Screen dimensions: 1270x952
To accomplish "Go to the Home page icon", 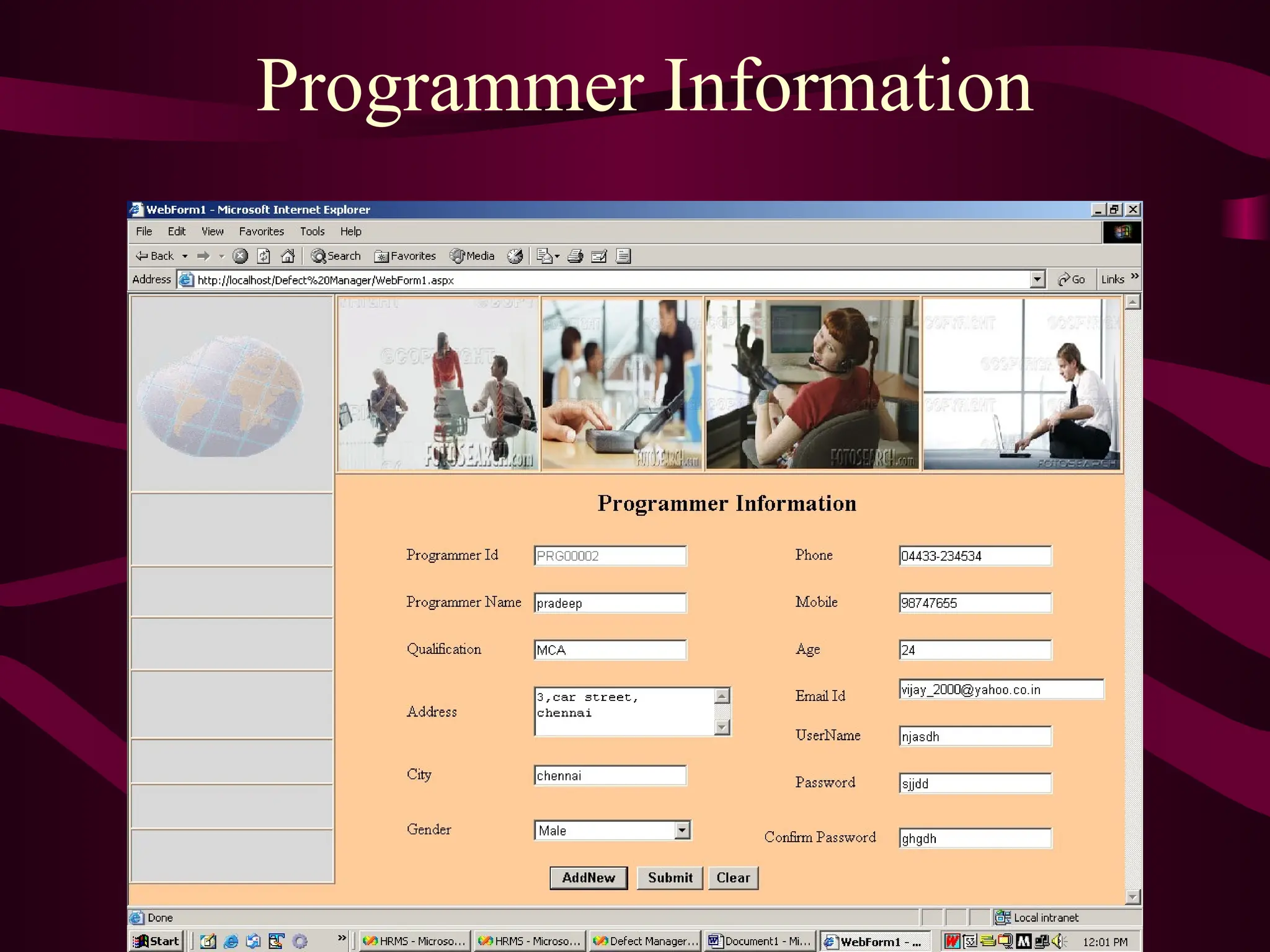I will click(x=288, y=255).
